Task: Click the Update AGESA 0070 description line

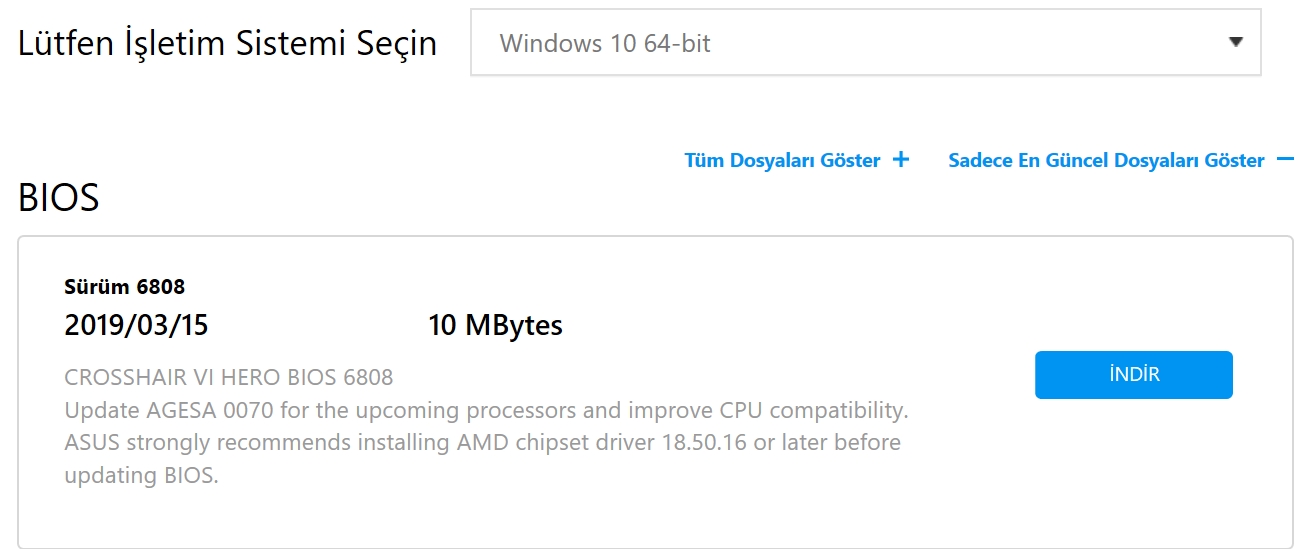Action: coord(486,410)
